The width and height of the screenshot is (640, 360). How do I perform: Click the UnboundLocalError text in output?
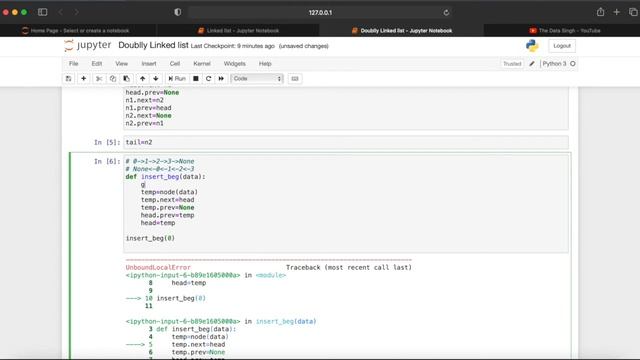coord(158,267)
